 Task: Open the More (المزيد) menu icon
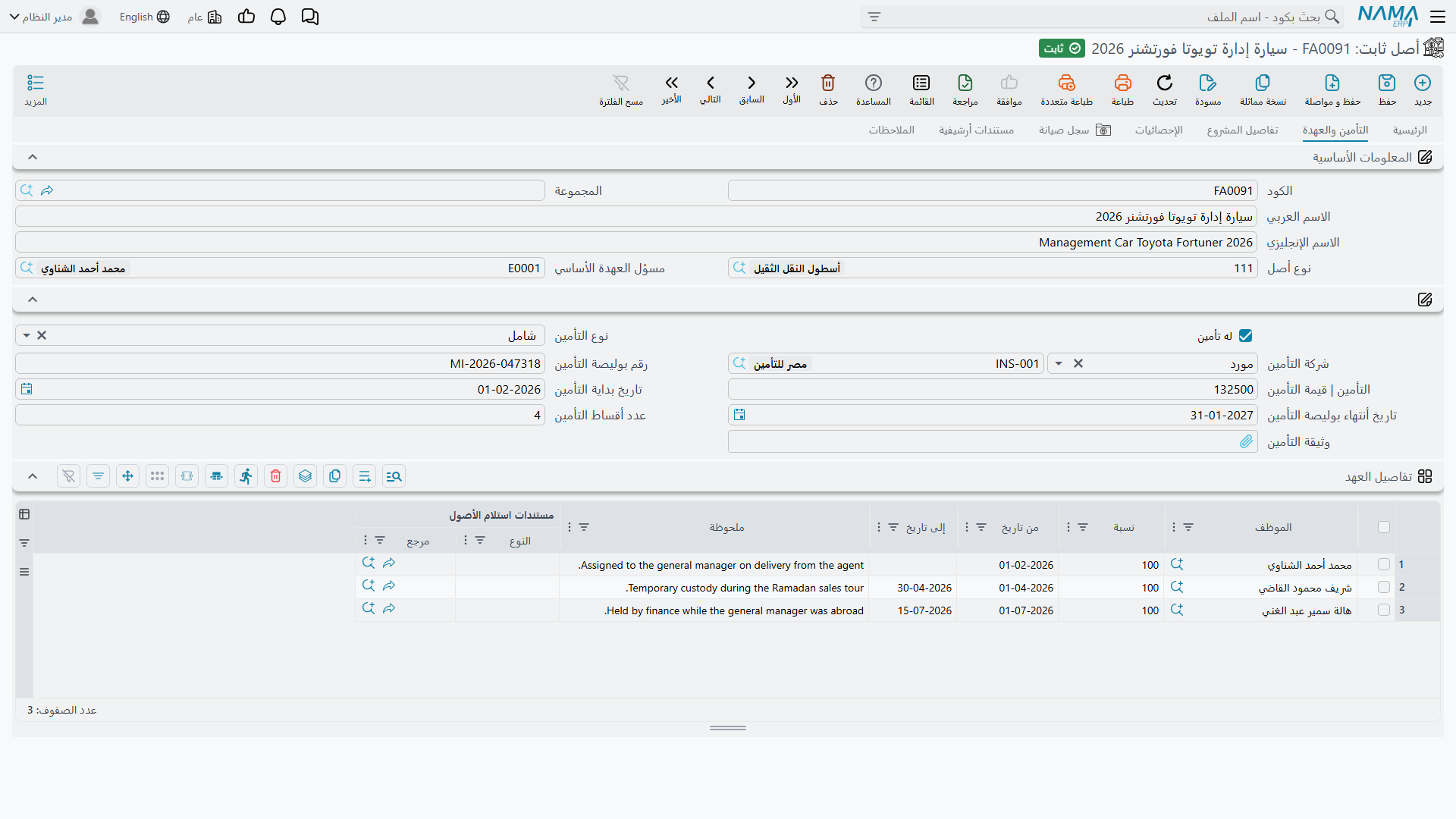click(x=36, y=83)
